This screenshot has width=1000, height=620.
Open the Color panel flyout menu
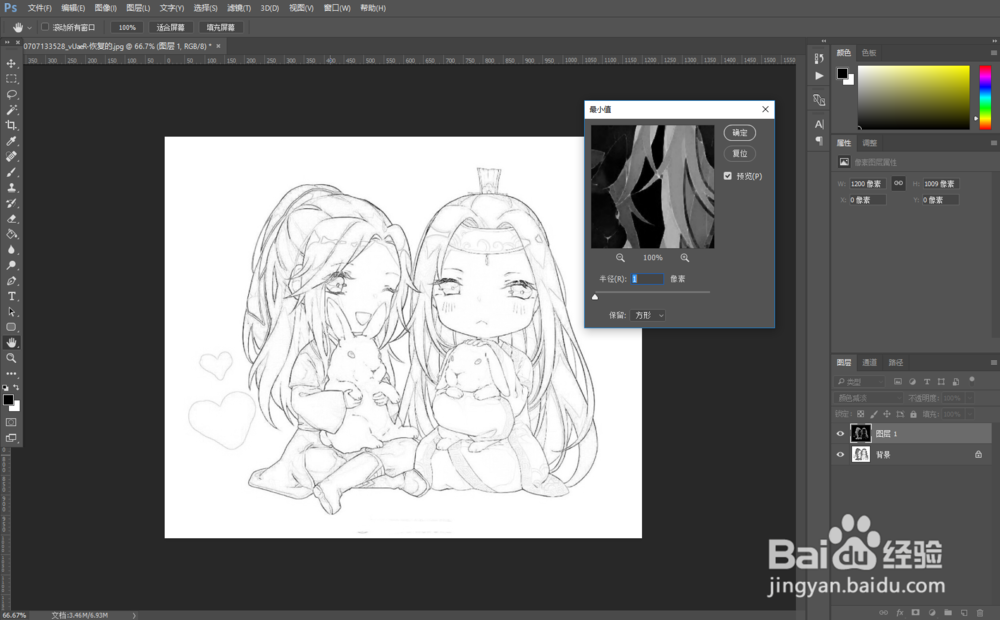(x=994, y=52)
